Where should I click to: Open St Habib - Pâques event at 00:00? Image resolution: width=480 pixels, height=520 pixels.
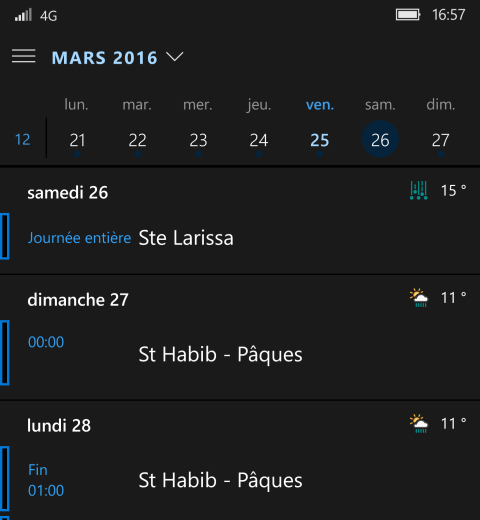pyautogui.click(x=240, y=353)
